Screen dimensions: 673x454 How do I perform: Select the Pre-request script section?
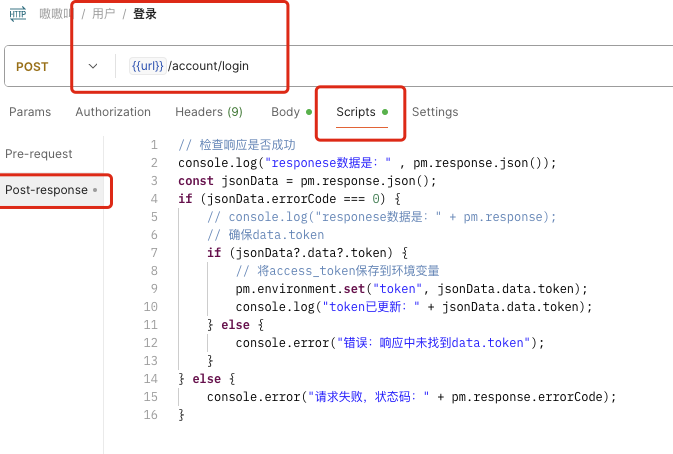point(39,154)
